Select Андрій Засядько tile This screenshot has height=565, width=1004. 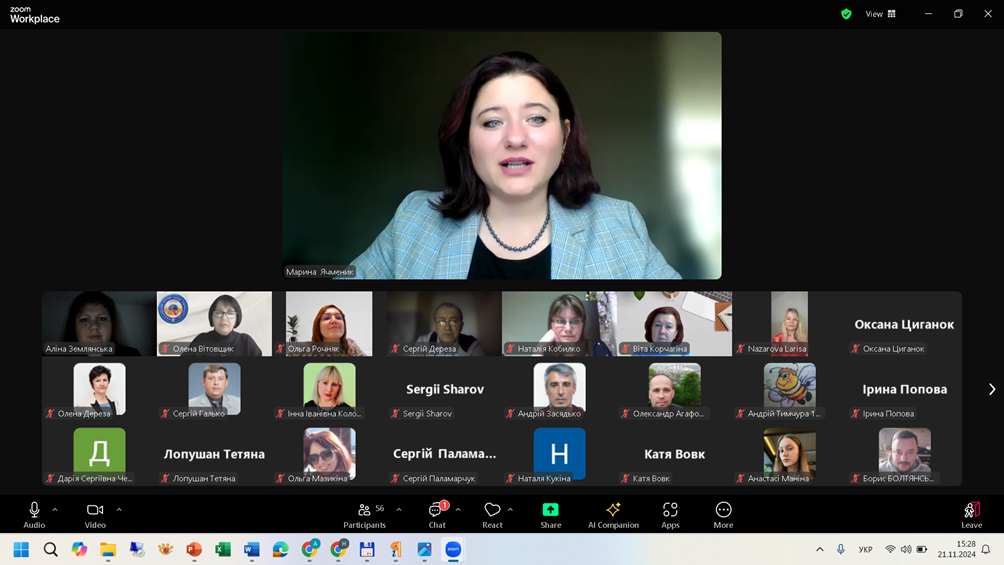(559, 389)
